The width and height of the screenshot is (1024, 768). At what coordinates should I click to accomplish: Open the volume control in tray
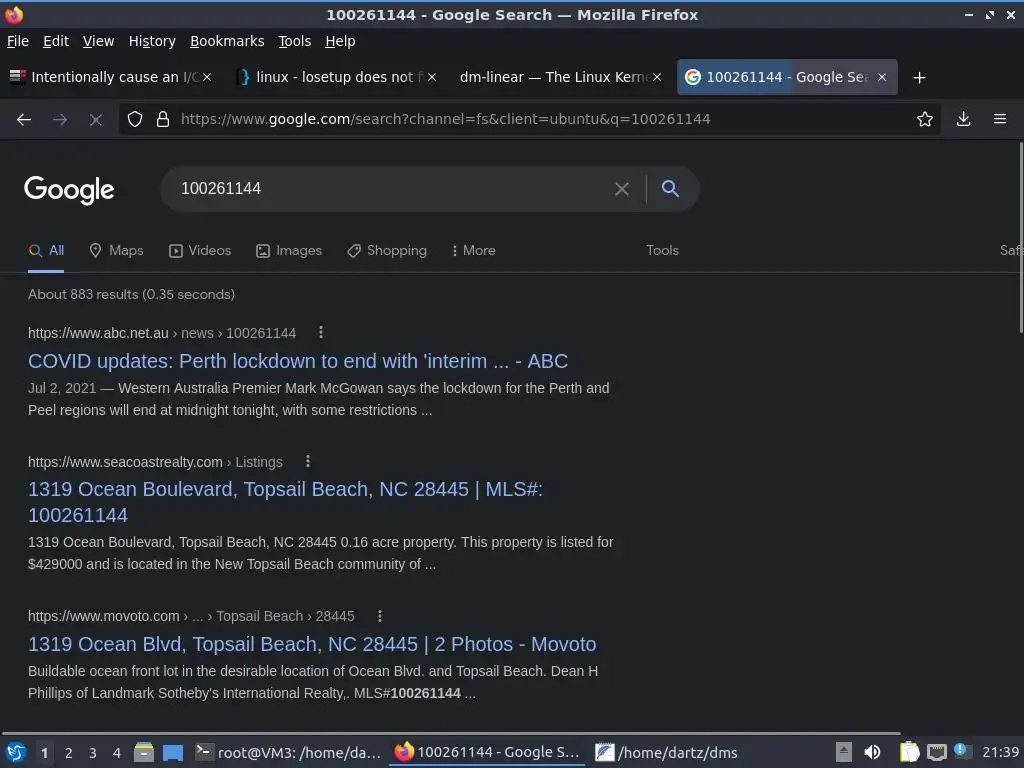tap(872, 753)
